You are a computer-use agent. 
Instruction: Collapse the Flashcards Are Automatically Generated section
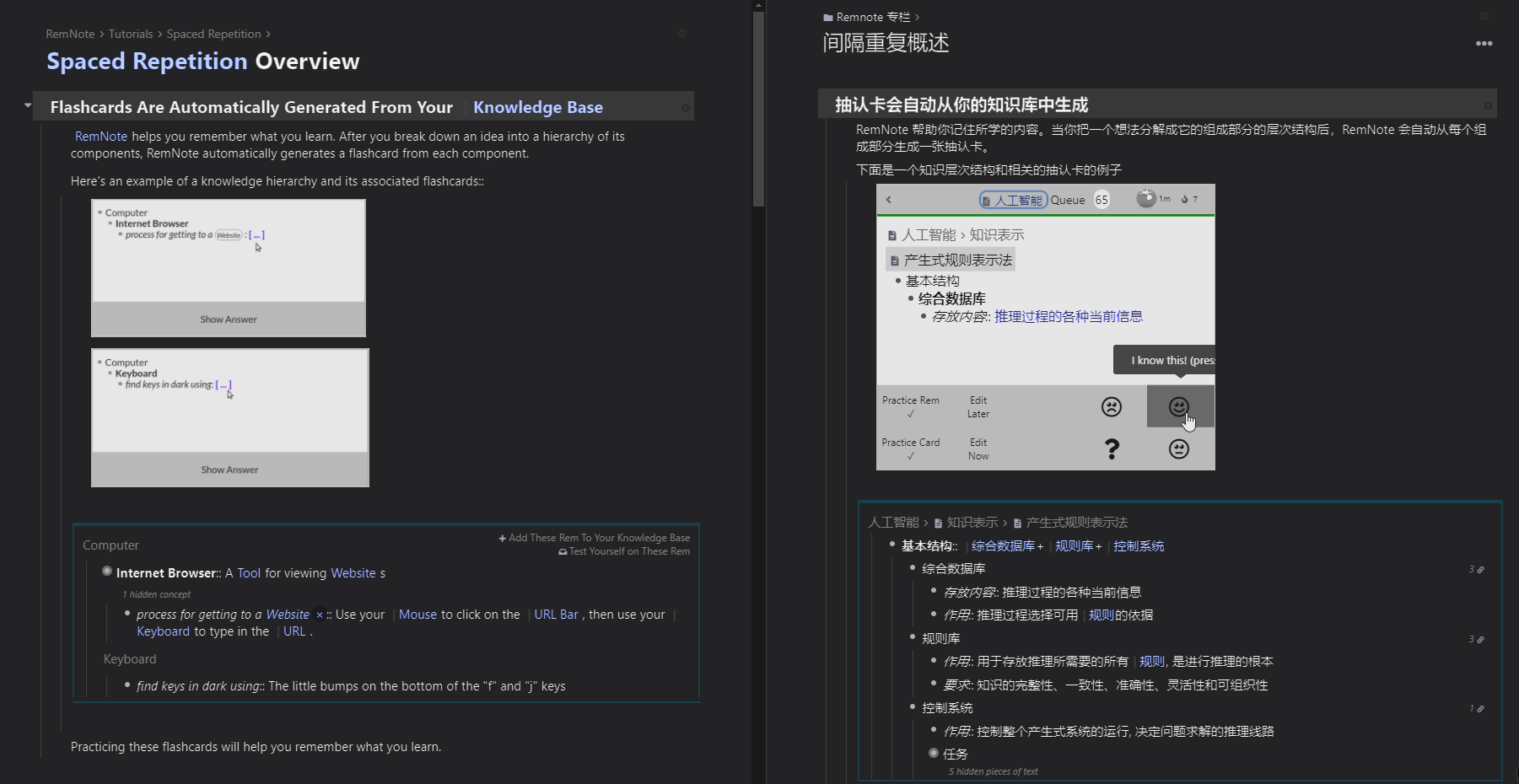[x=28, y=105]
